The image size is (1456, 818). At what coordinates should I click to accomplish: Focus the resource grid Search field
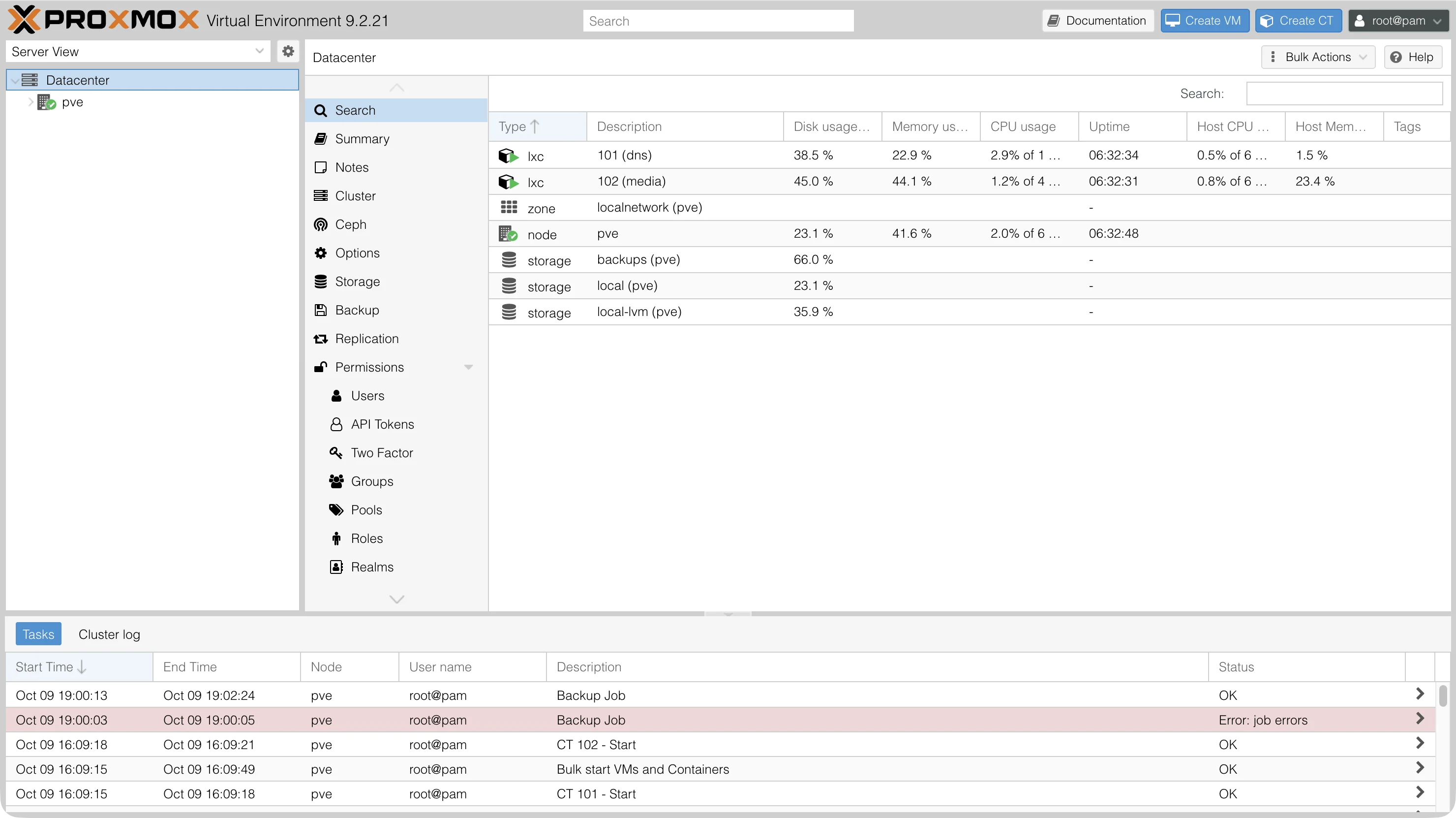coord(1344,94)
